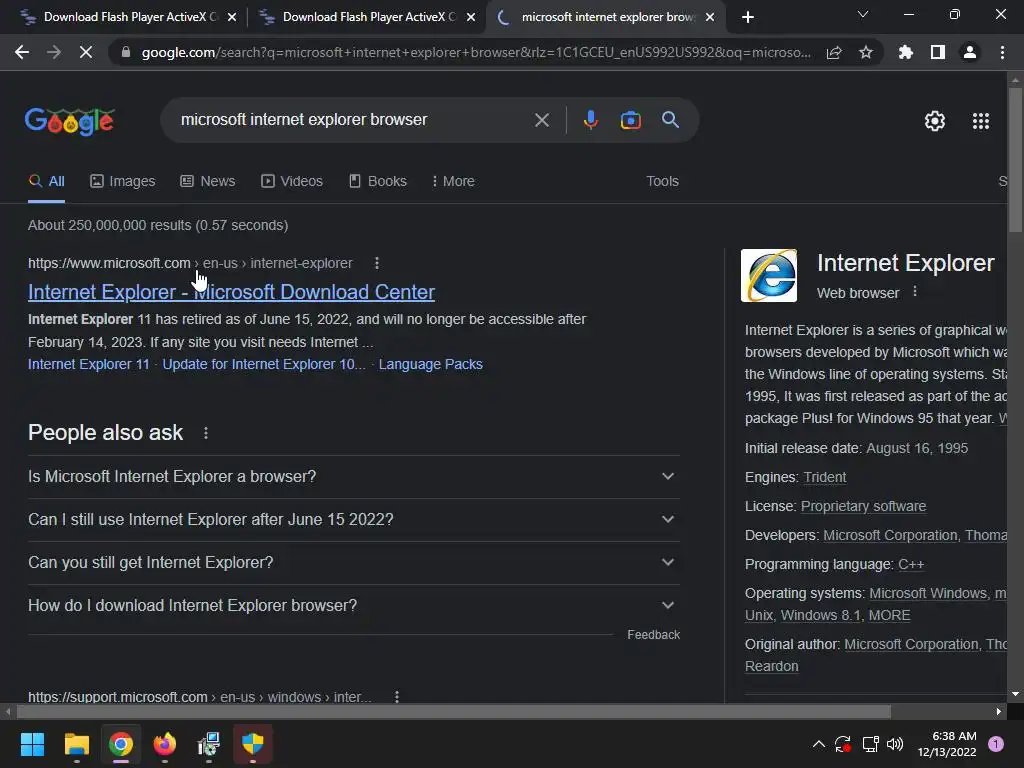Open Update for Internet Explorer 10 sitelink
Screen dimensions: 1024x768
(264, 364)
